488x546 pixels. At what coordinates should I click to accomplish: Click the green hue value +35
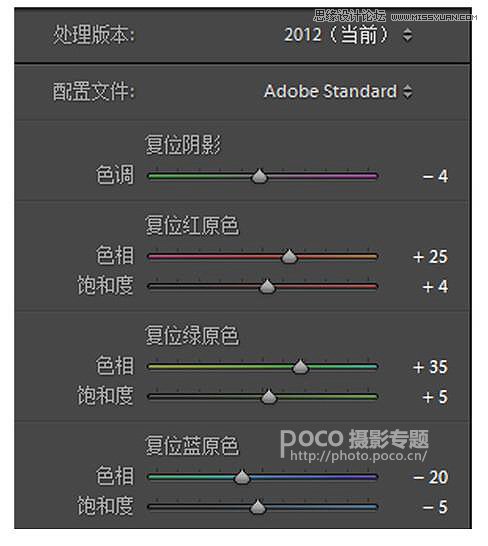click(431, 367)
